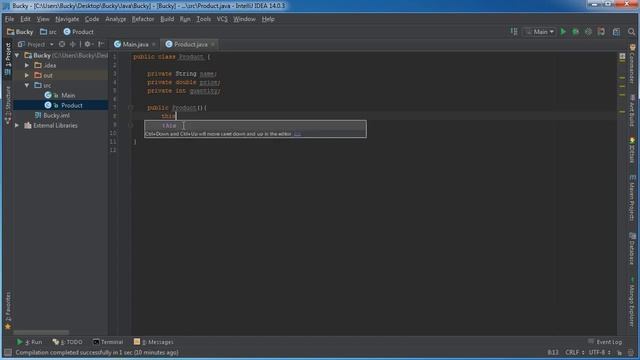Screen dimensions: 640x360
Task: Open the Database side panel
Action: [x=632, y=248]
